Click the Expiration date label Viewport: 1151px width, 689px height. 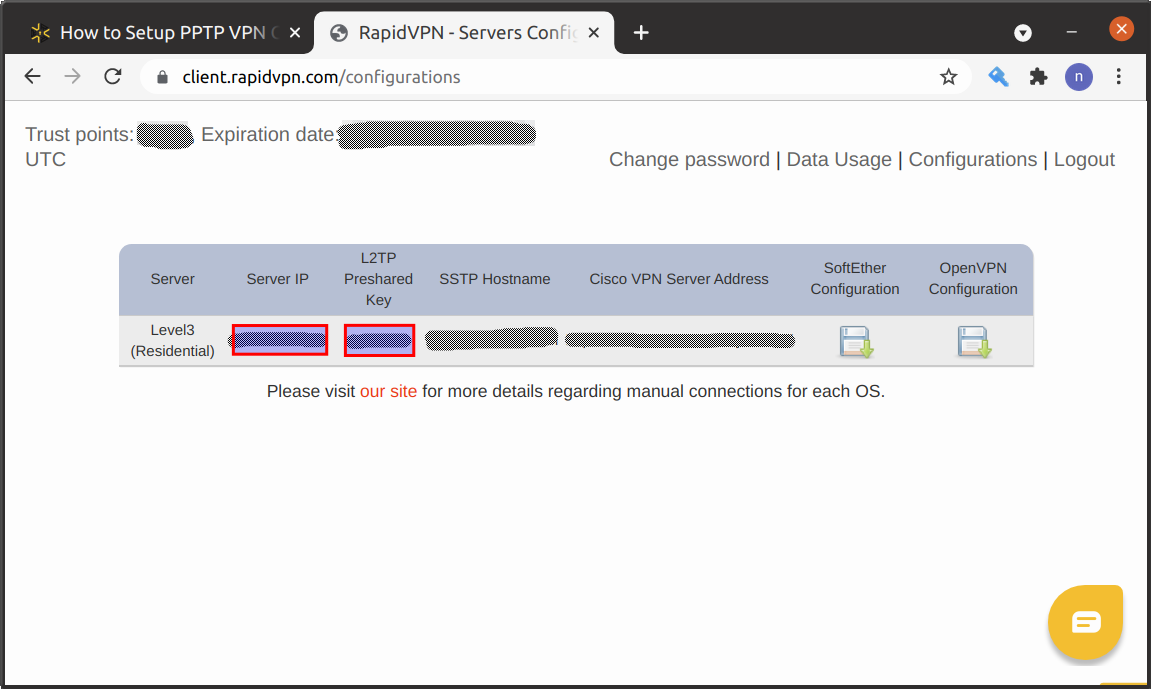[x=269, y=134]
